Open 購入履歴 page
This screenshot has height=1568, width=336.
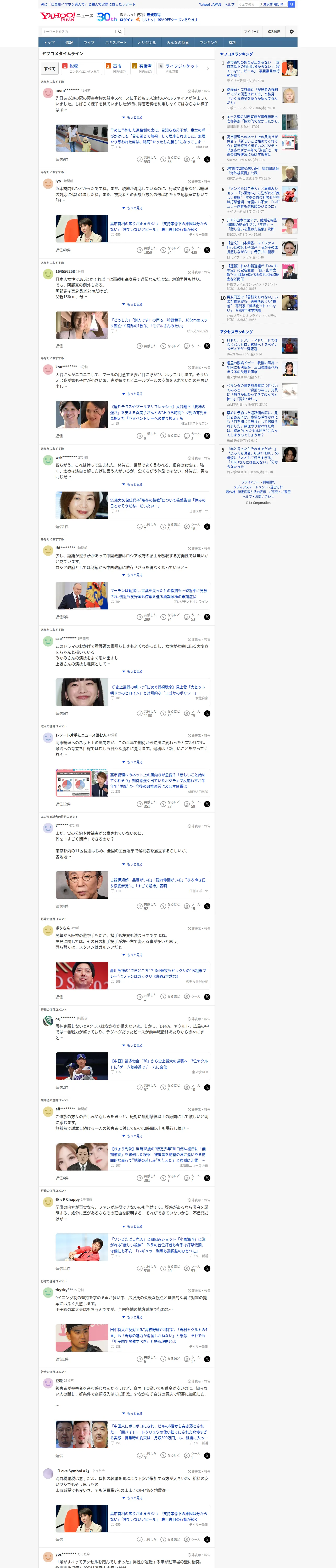(x=274, y=32)
